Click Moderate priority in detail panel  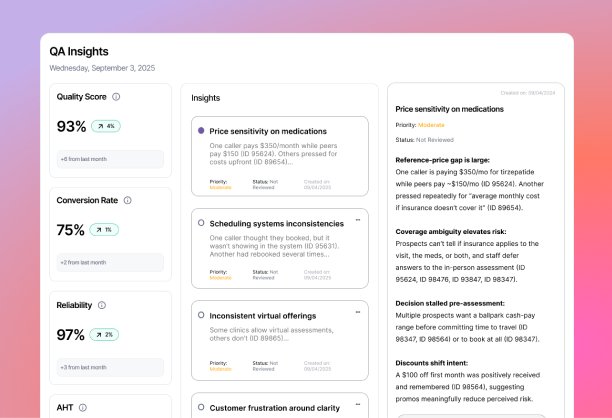[431, 125]
